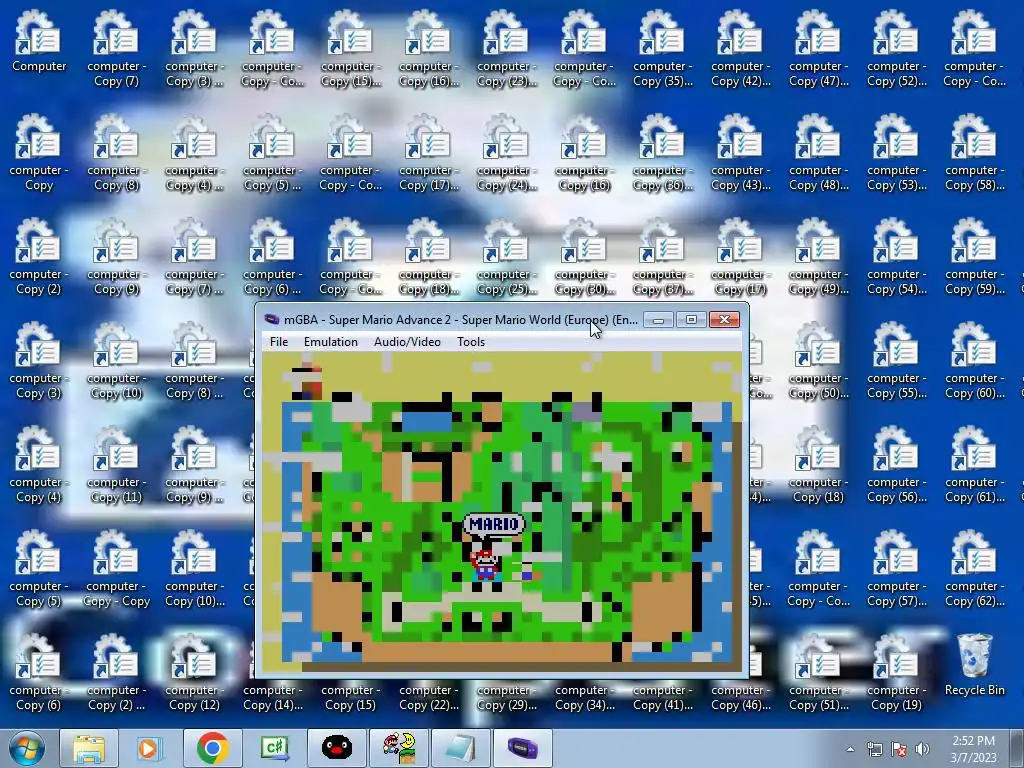Image resolution: width=1024 pixels, height=768 pixels.
Task: Select the 'computer - Copy (53)...' shortcut
Action: tap(896, 153)
